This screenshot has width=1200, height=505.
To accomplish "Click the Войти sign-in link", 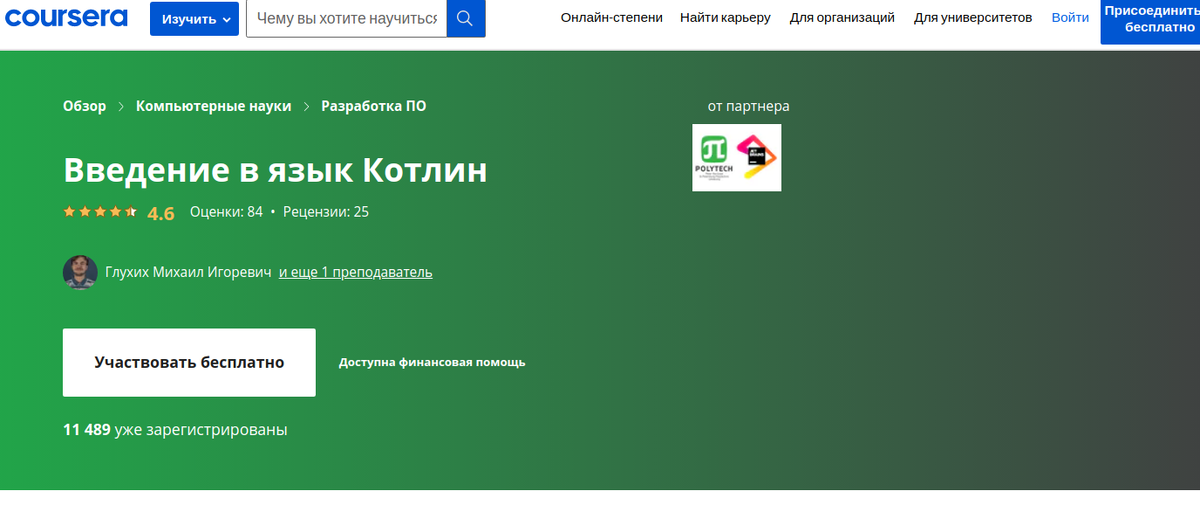I will point(1070,18).
